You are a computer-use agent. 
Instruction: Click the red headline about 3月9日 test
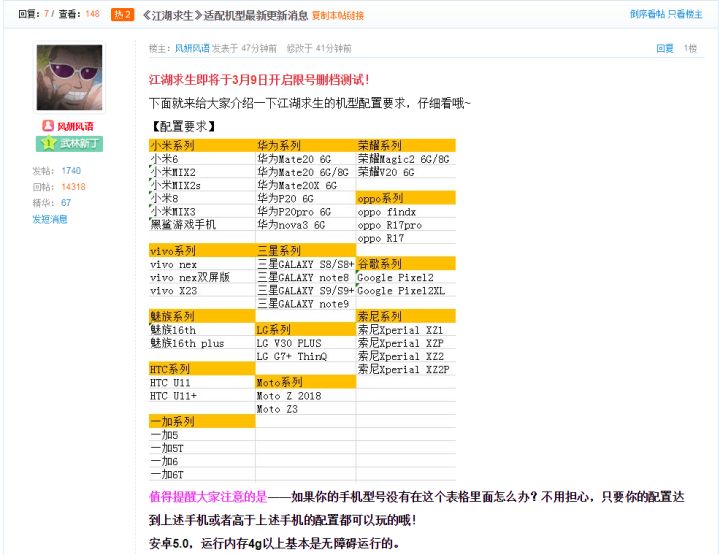click(259, 80)
